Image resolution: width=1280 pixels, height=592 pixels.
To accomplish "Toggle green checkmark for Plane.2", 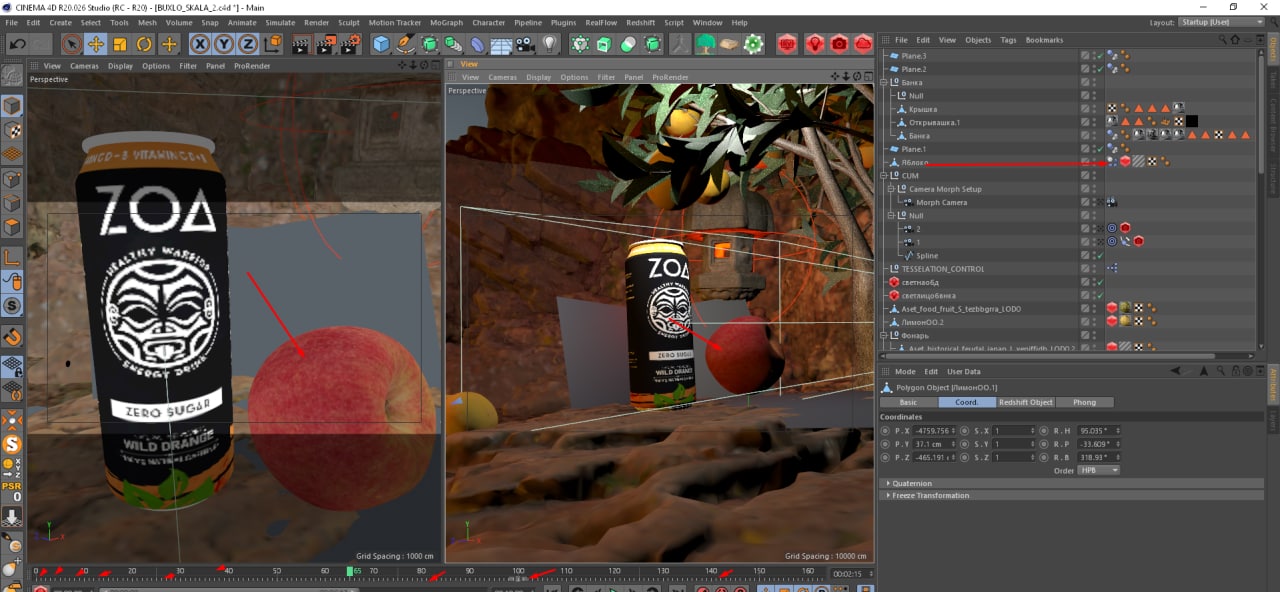I will [1099, 69].
